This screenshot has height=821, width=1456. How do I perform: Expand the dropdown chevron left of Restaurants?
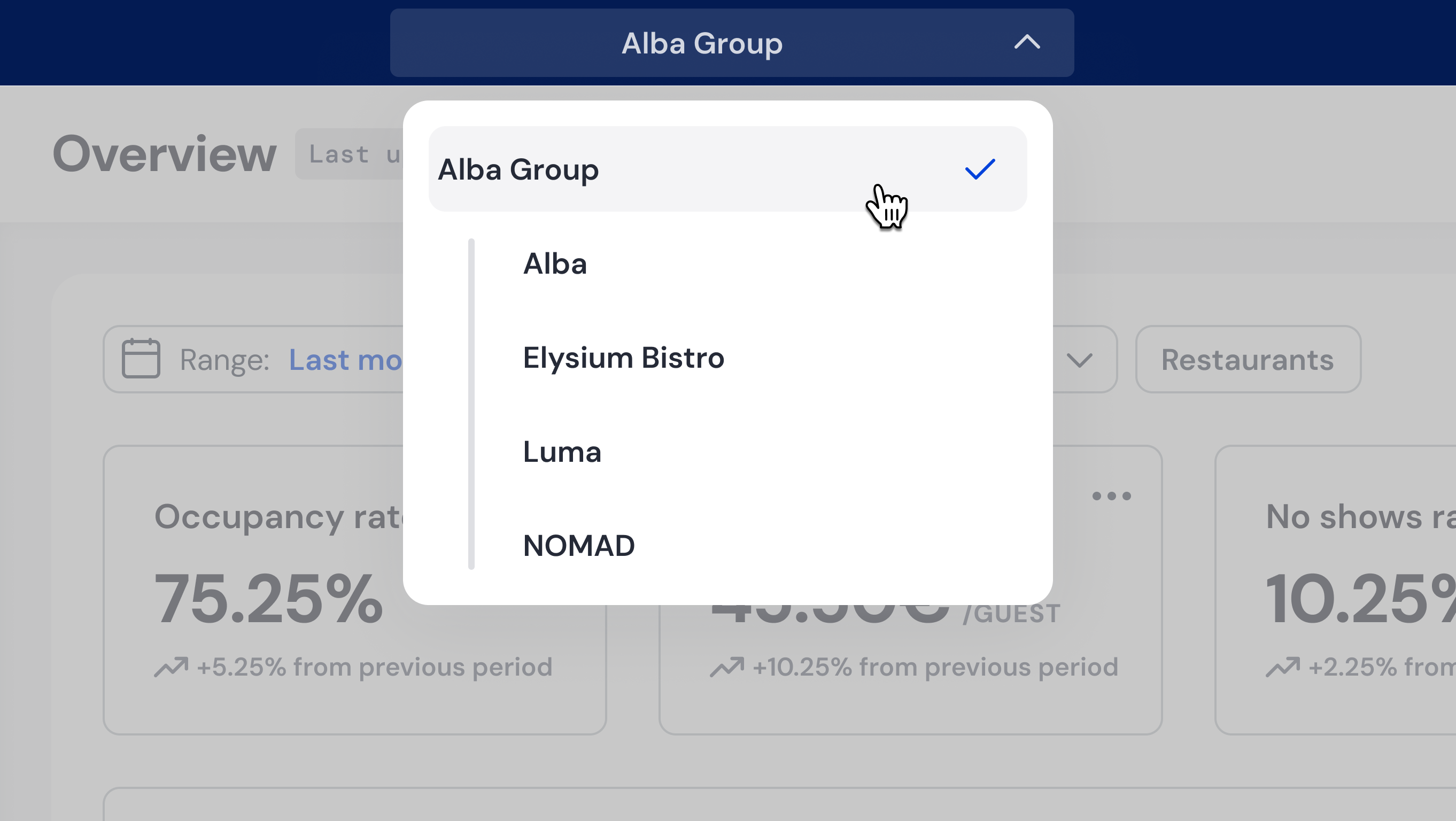tap(1079, 360)
